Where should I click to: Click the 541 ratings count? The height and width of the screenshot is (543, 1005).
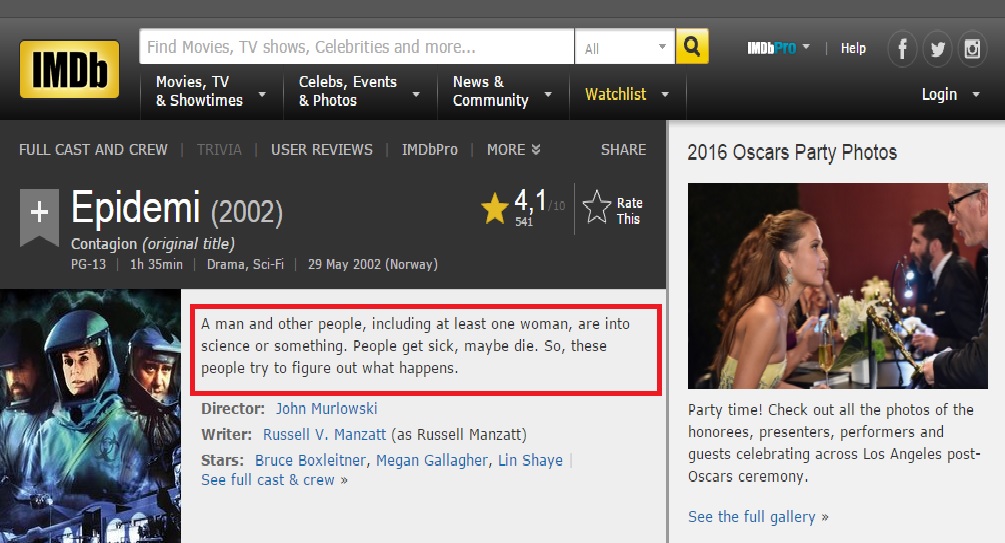coord(524,222)
